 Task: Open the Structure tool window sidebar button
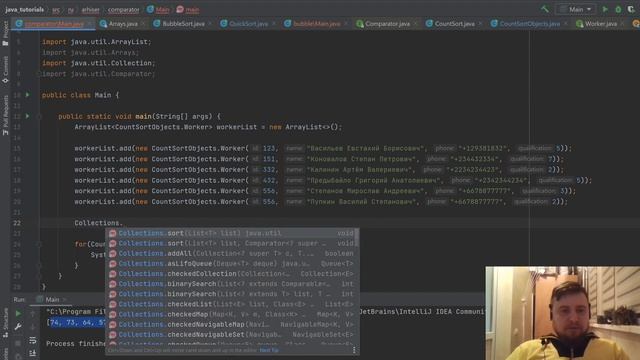click(x=5, y=322)
